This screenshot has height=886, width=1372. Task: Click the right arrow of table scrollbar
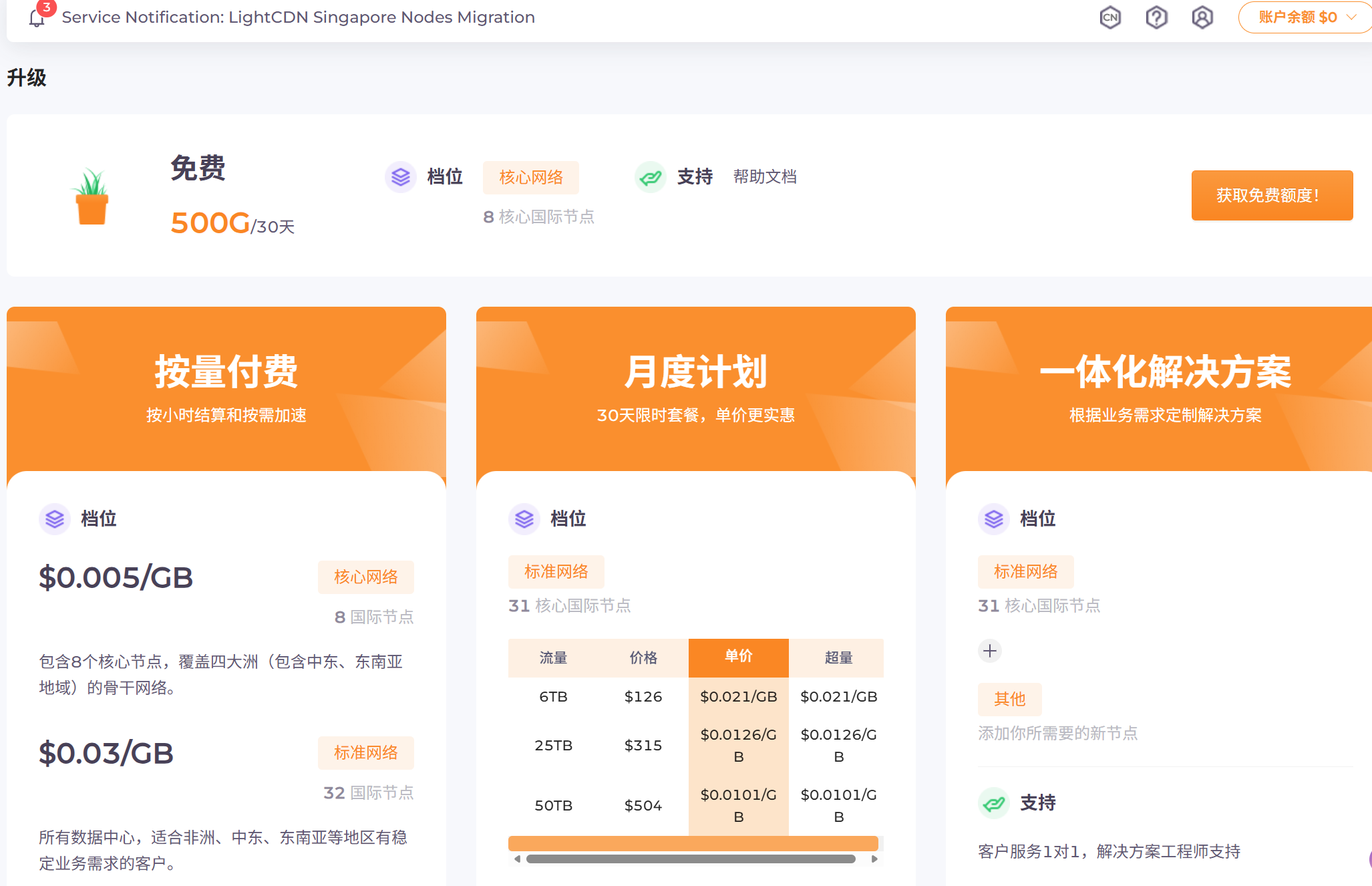point(874,859)
